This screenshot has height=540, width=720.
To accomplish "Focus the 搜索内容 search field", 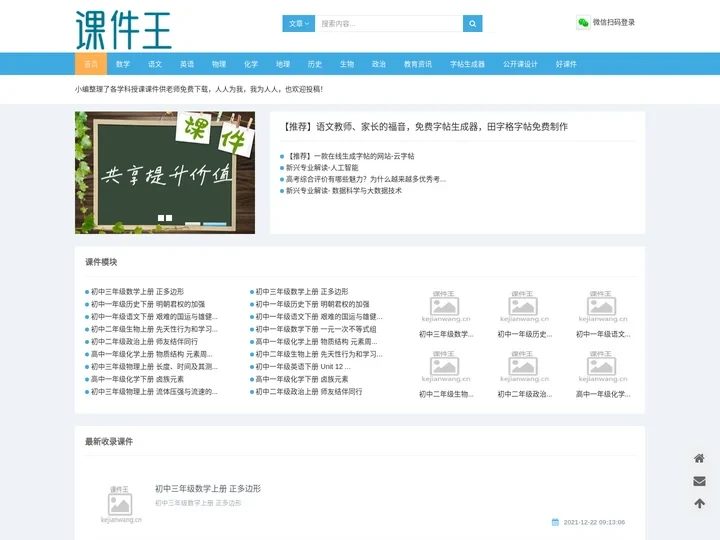I will click(x=389, y=23).
